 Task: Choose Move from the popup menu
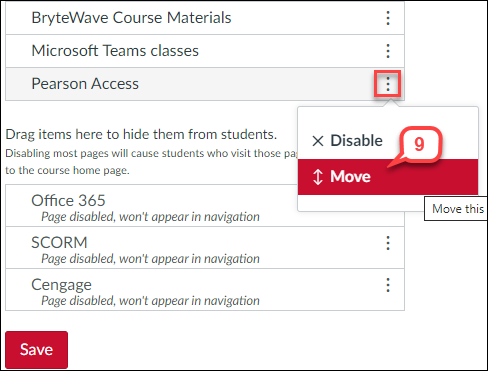pyautogui.click(x=388, y=177)
